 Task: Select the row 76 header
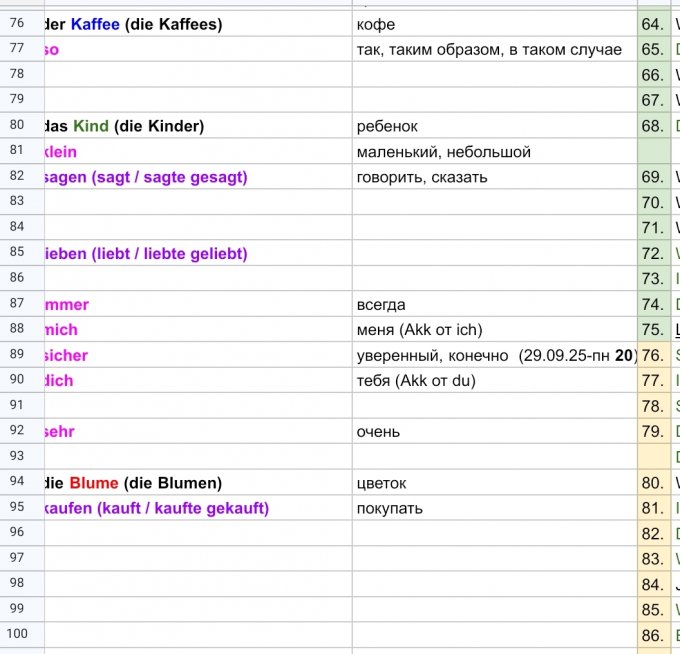click(x=17, y=23)
